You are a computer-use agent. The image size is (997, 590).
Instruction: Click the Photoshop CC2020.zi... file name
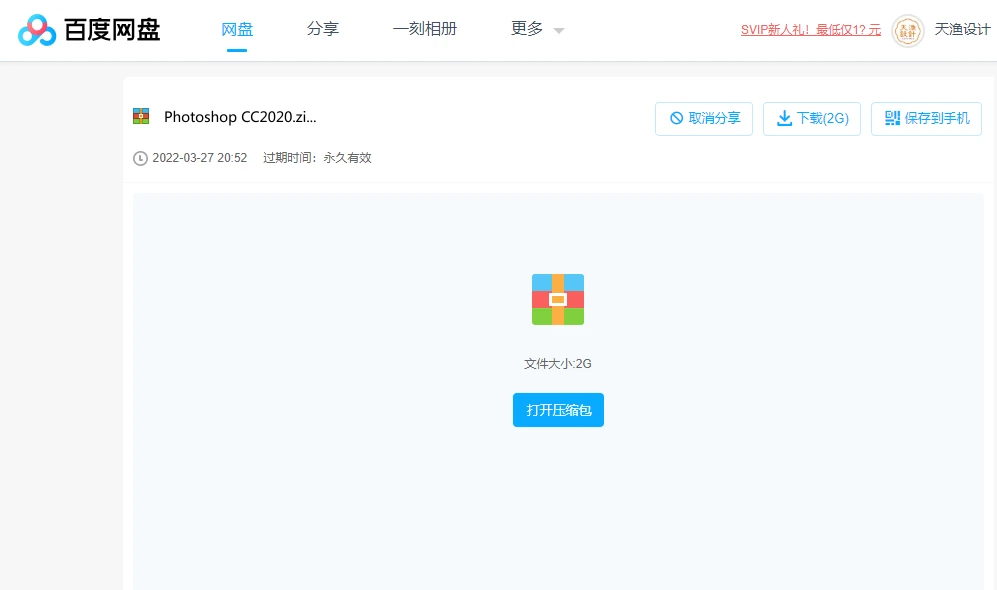coord(240,117)
